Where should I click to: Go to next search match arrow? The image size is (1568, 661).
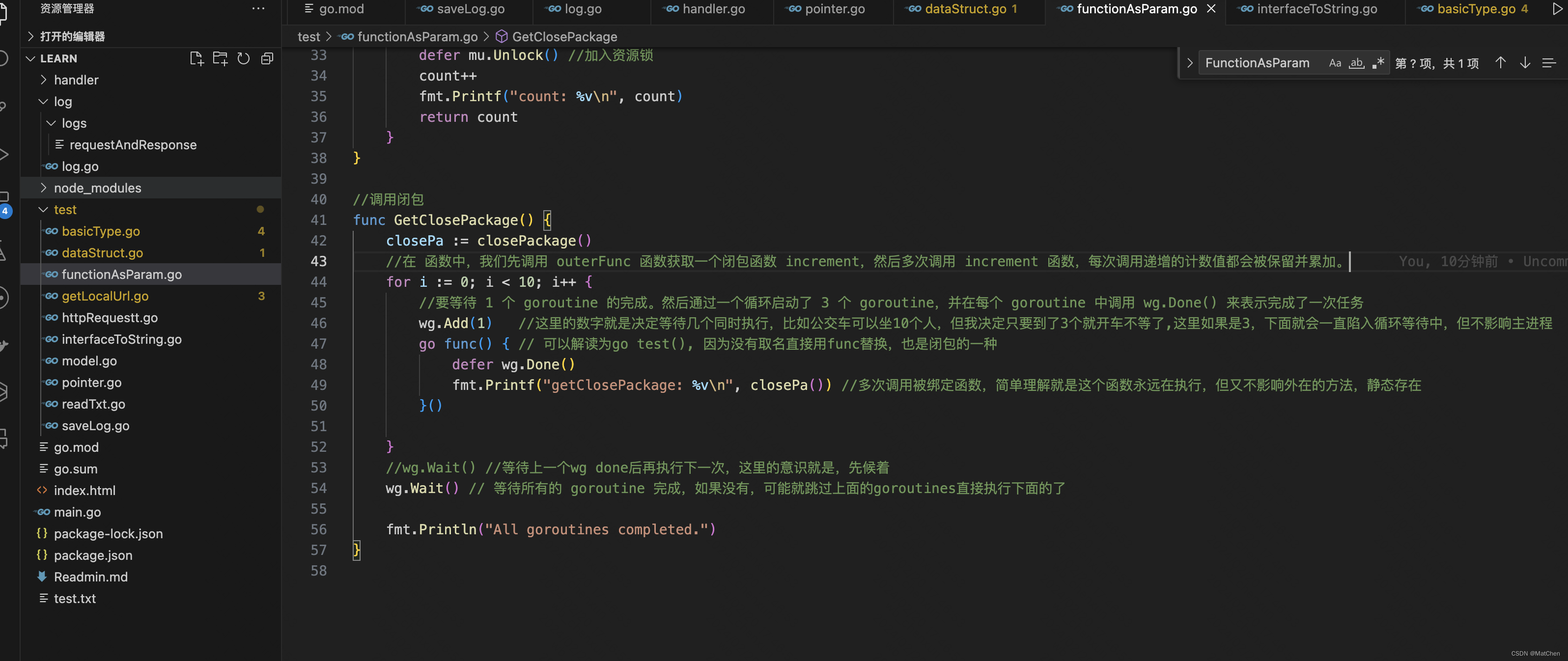pyautogui.click(x=1525, y=63)
